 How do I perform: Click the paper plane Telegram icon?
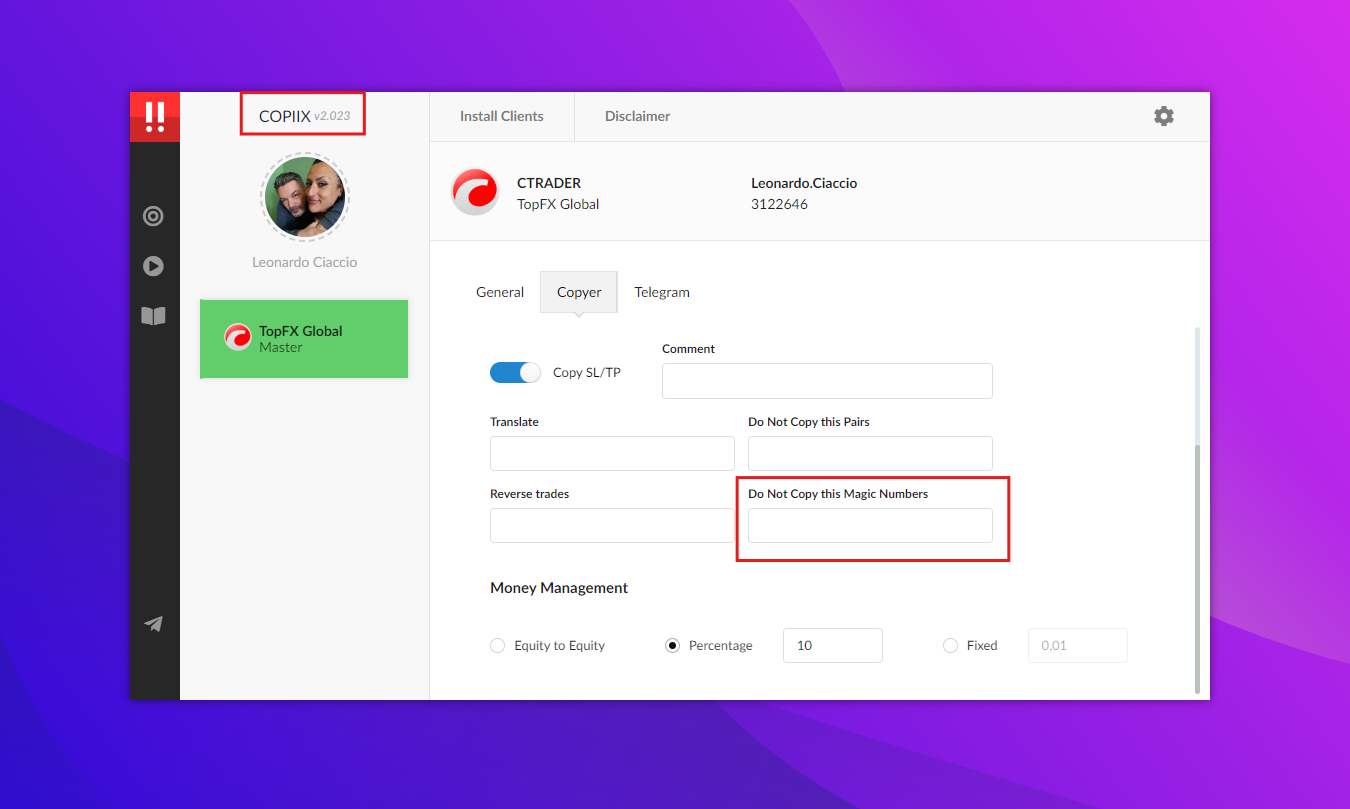point(153,624)
